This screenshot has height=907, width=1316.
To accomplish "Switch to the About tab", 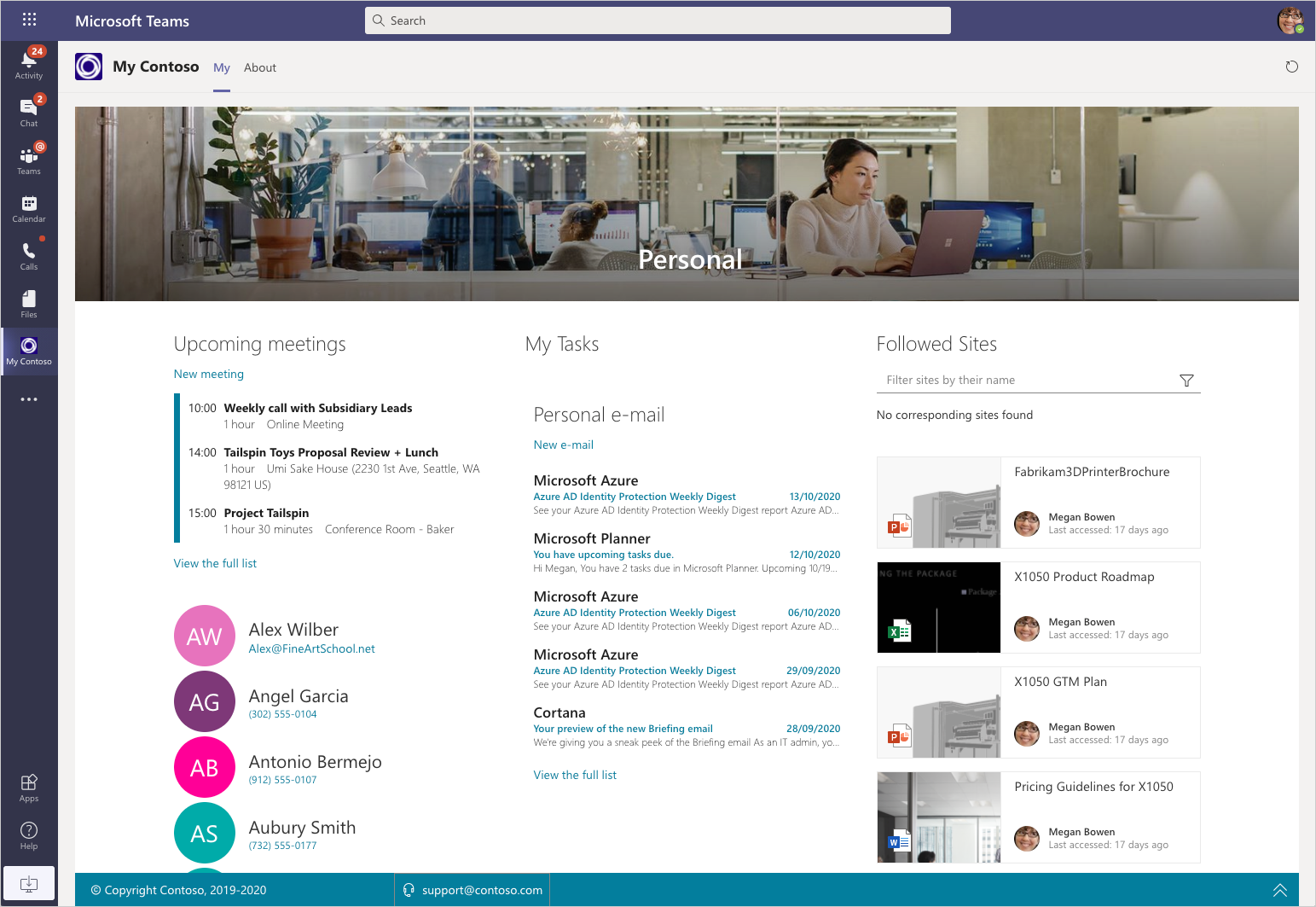I will [x=259, y=67].
